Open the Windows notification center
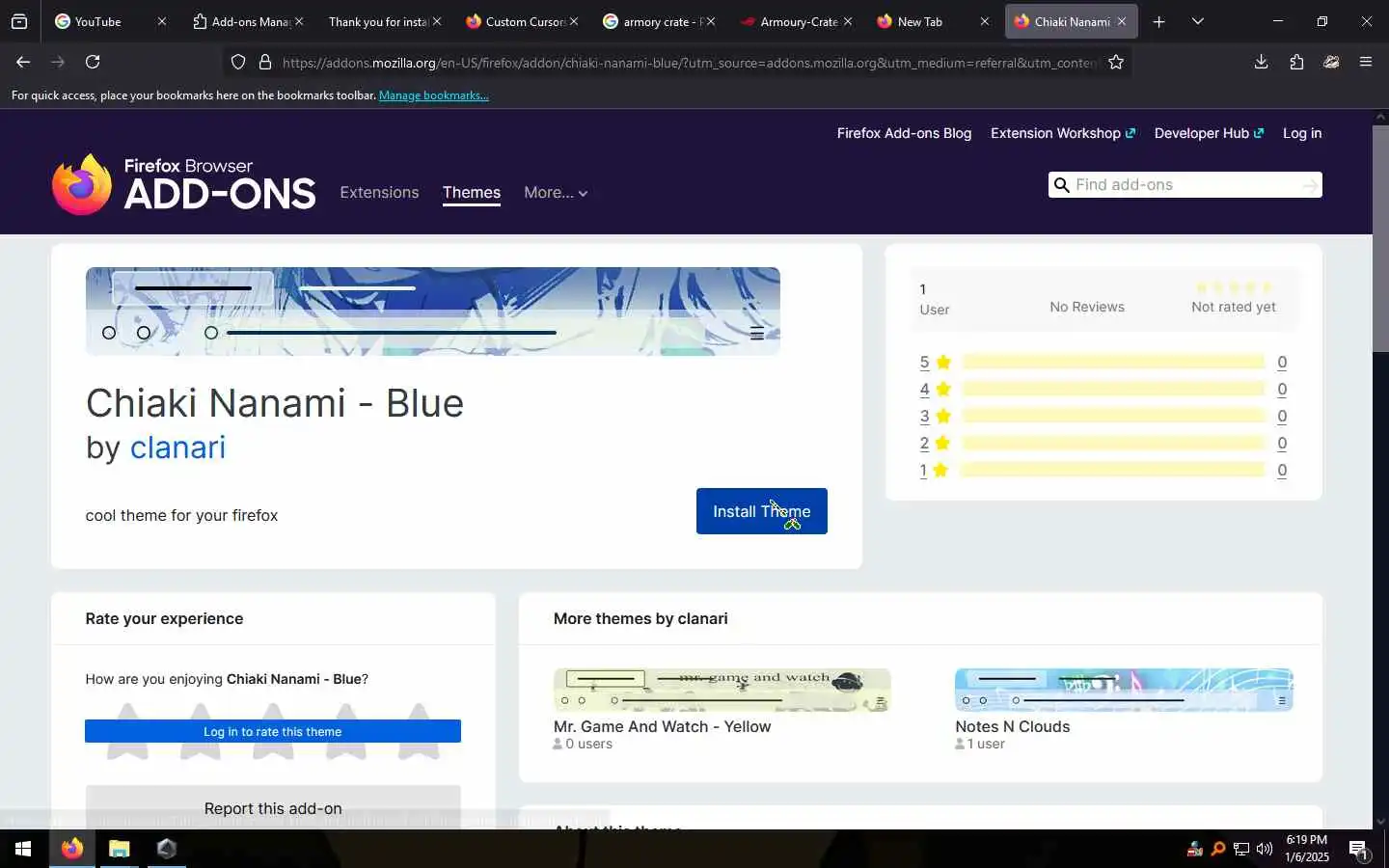This screenshot has width=1389, height=868. tap(1359, 850)
